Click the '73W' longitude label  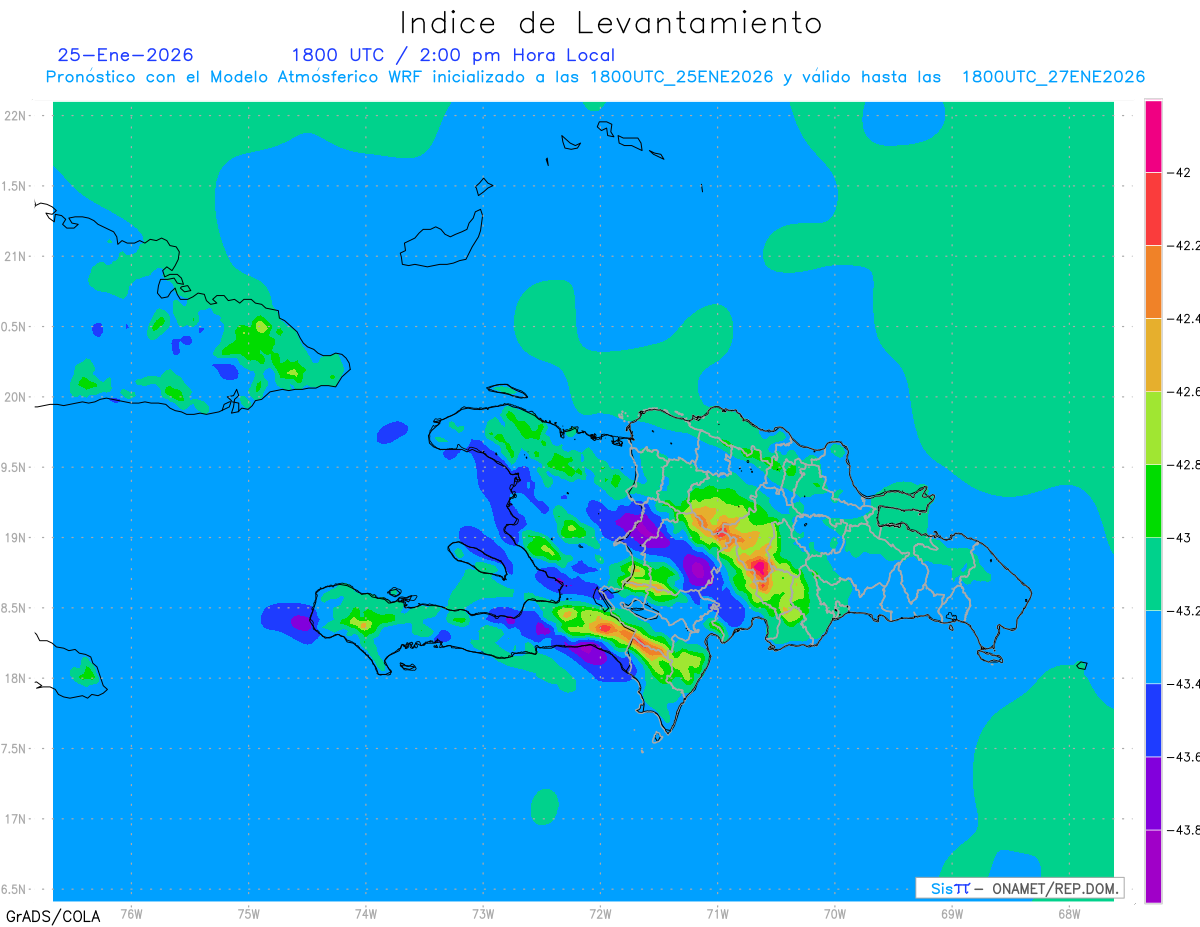[x=483, y=912]
